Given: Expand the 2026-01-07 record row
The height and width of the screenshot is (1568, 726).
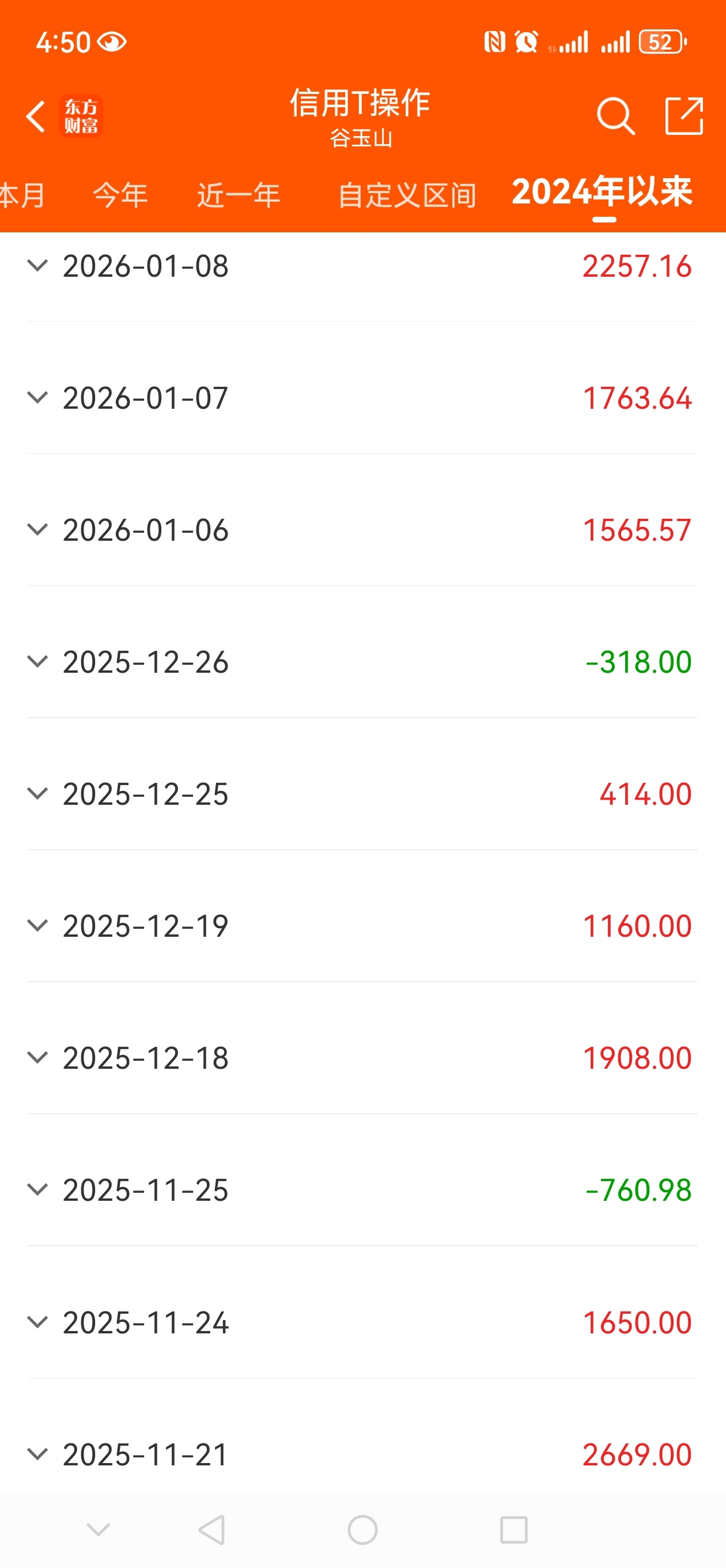Looking at the screenshot, I should pyautogui.click(x=37, y=398).
